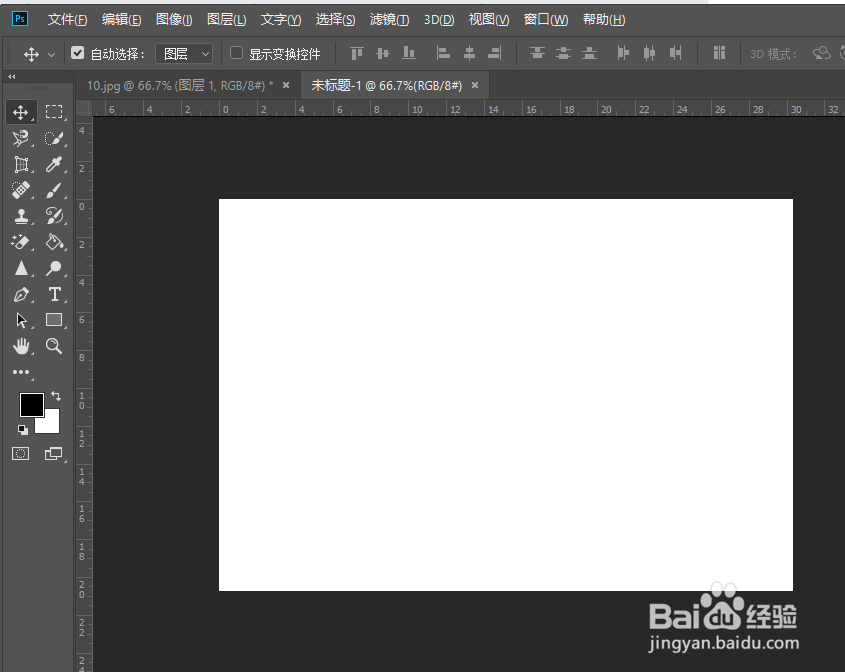Align left edges in options bar
This screenshot has height=672, width=845.
click(x=443, y=53)
